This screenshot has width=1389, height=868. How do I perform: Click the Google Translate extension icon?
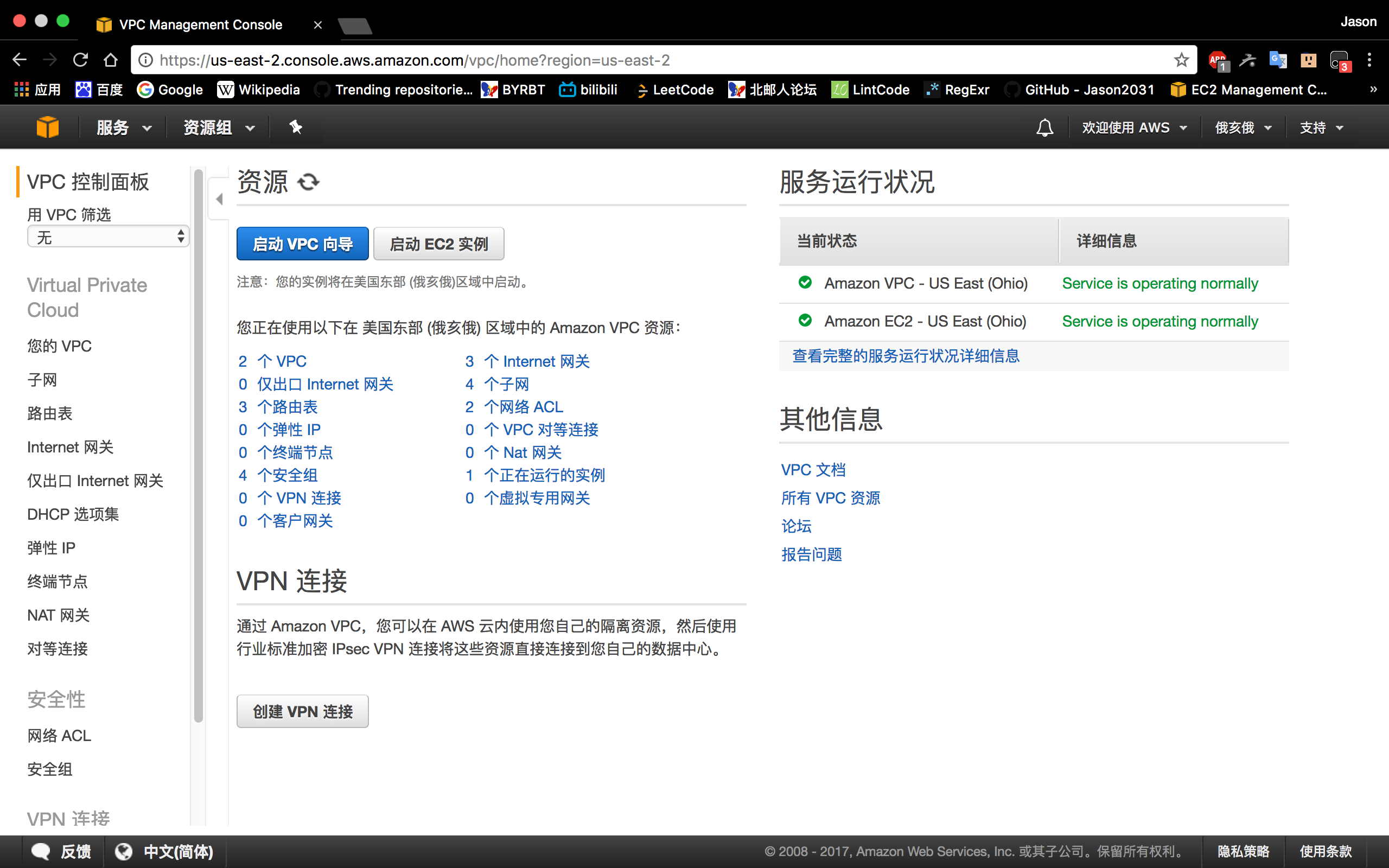[x=1278, y=60]
